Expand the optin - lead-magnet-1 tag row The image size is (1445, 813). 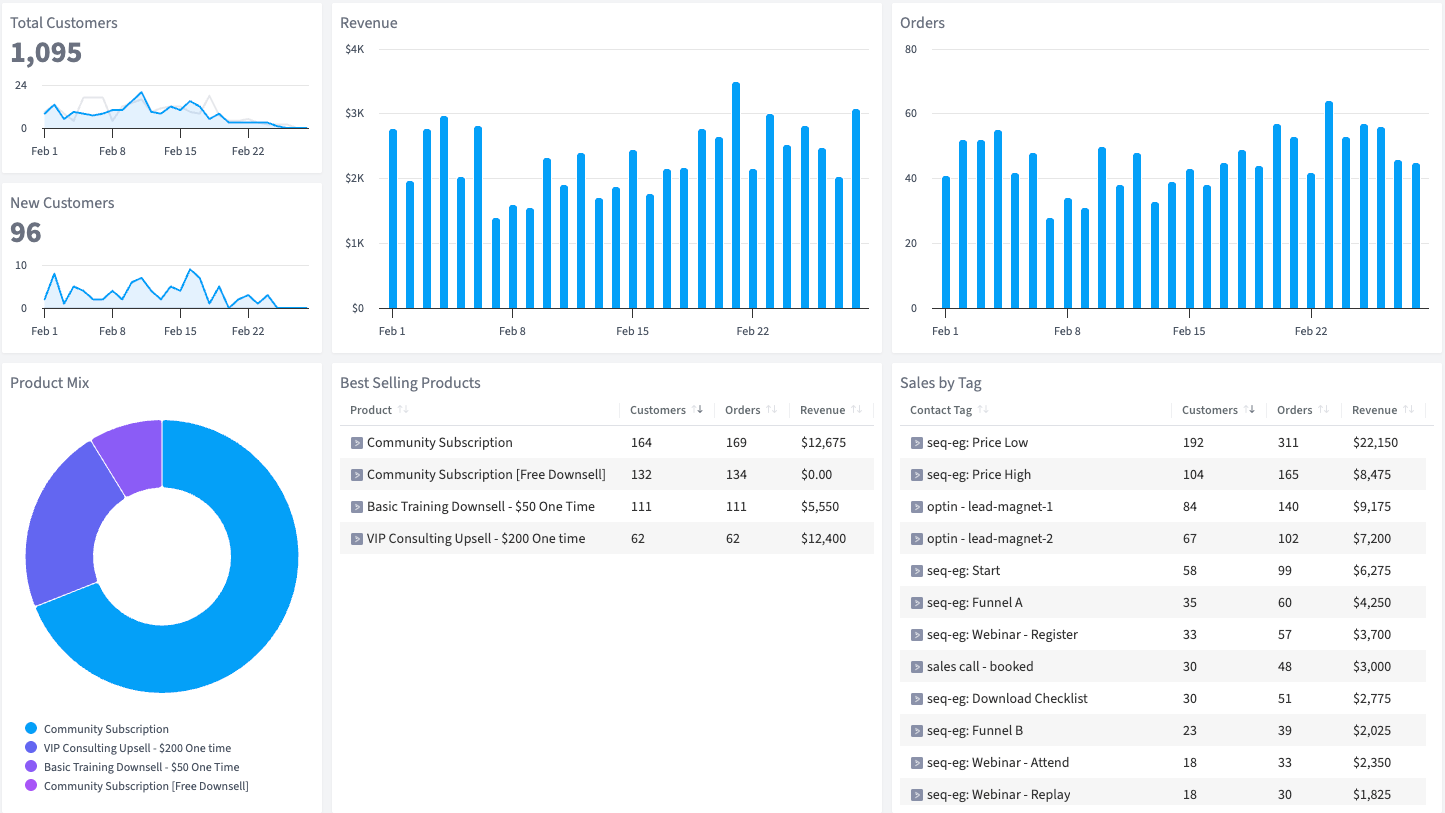point(916,507)
